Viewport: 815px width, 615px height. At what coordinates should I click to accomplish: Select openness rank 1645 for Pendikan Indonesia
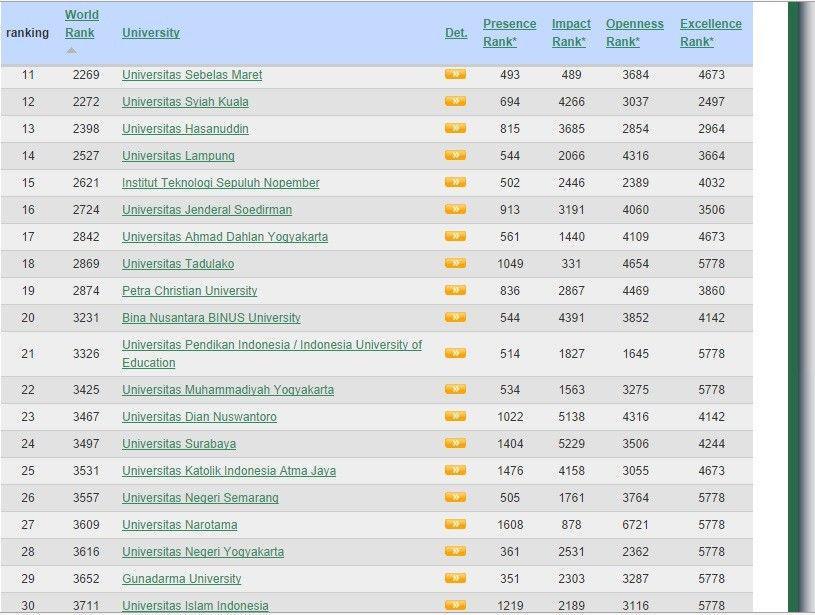pyautogui.click(x=636, y=354)
